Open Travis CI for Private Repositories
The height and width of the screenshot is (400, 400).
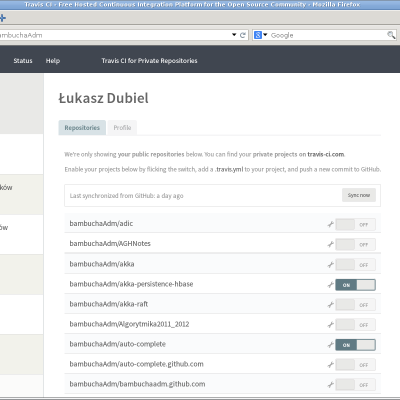pos(149,61)
